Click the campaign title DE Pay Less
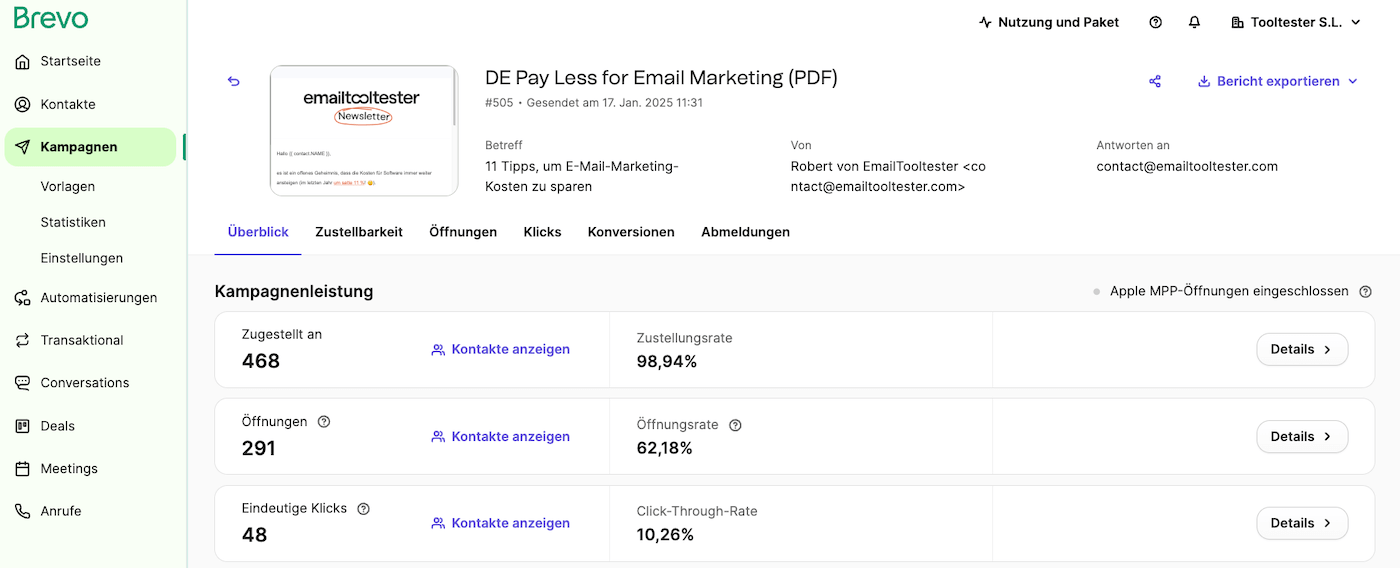 click(x=661, y=78)
